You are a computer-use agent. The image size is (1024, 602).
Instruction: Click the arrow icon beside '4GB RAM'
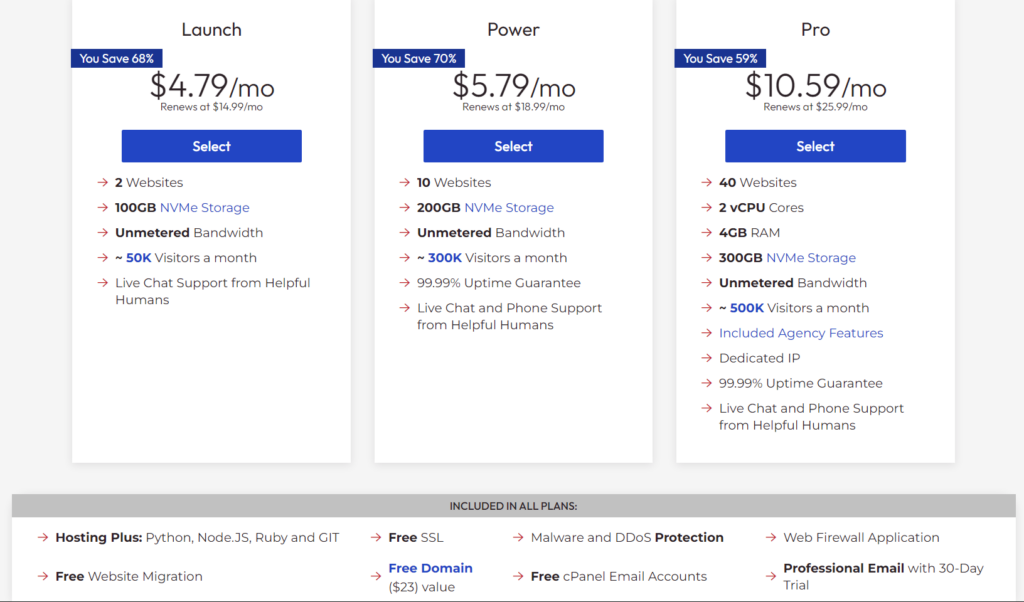tap(706, 232)
